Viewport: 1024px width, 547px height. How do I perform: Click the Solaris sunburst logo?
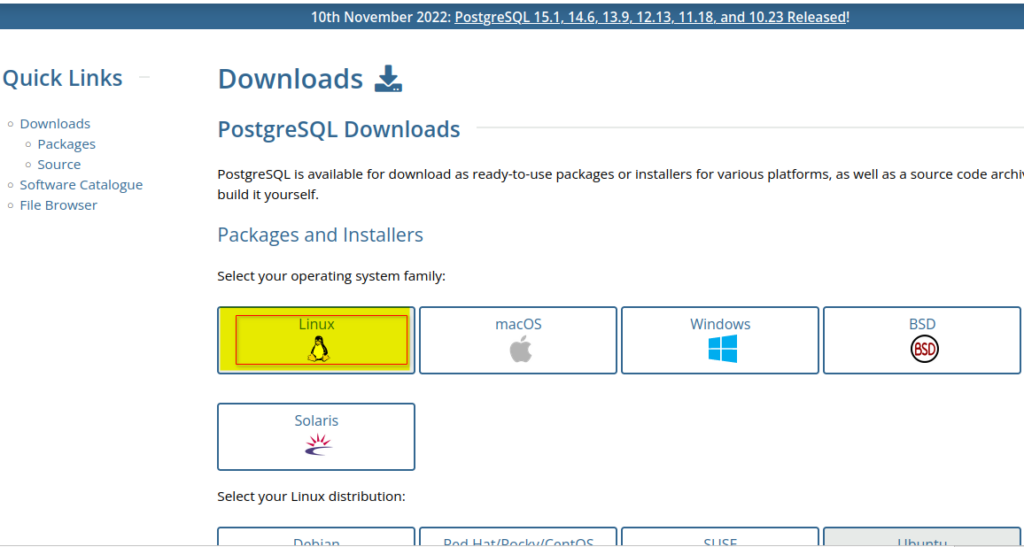tap(318, 445)
